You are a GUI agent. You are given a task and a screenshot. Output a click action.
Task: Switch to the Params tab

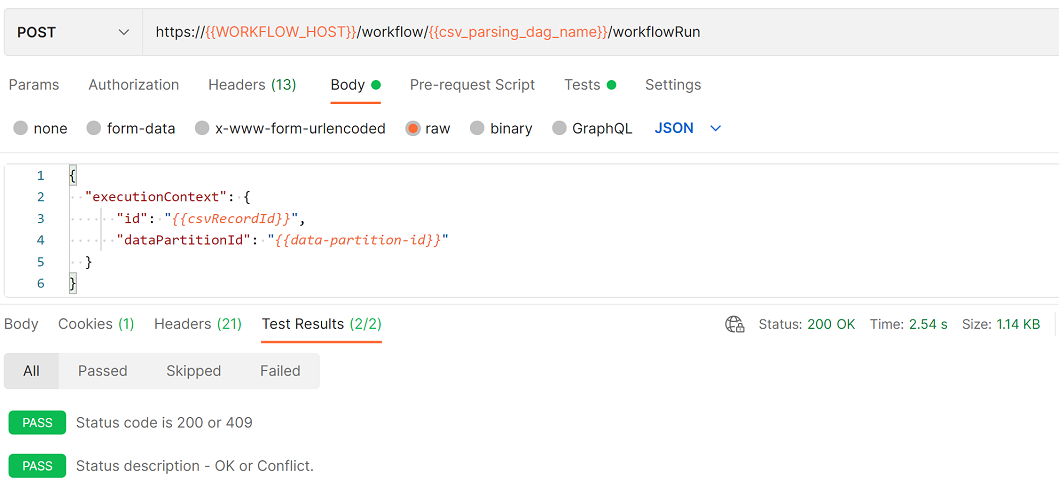coord(34,85)
